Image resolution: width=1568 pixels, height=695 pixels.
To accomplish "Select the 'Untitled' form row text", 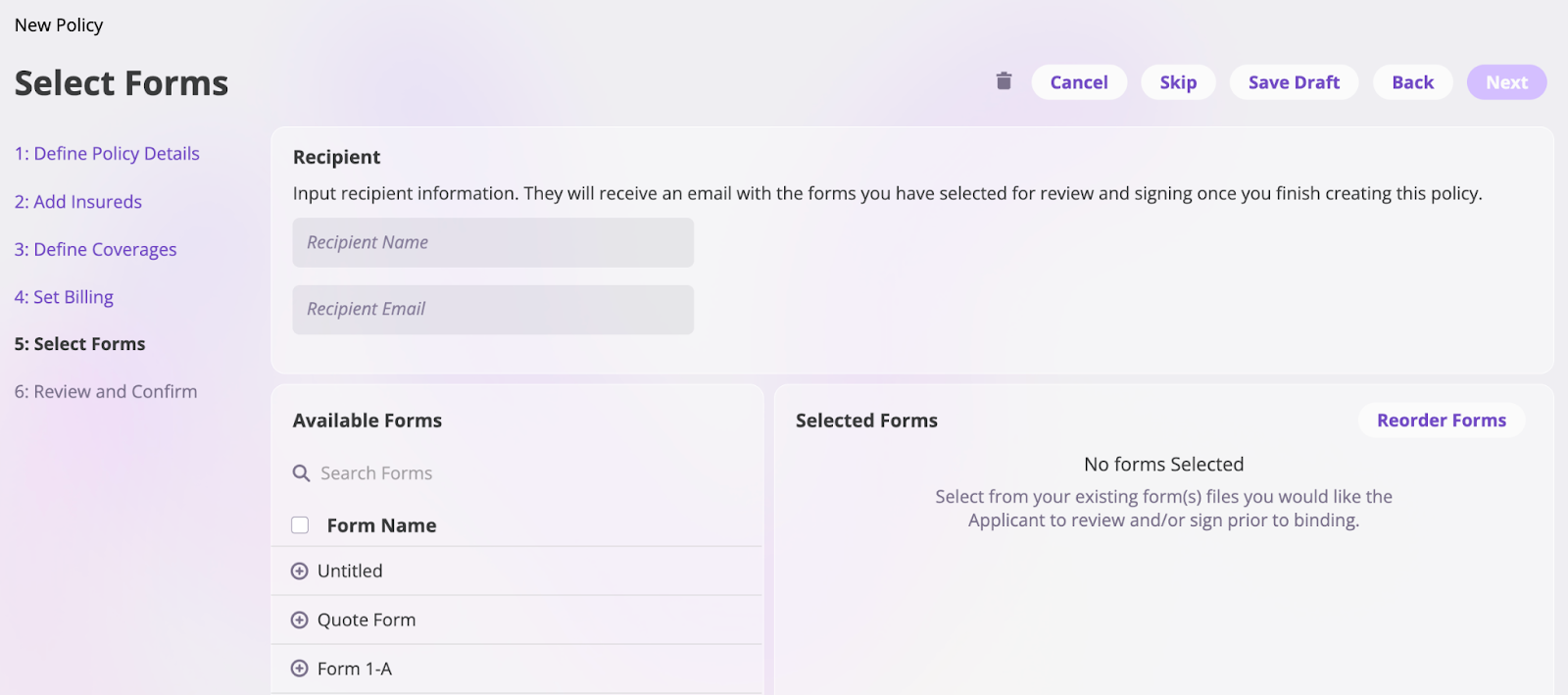I will click(350, 571).
